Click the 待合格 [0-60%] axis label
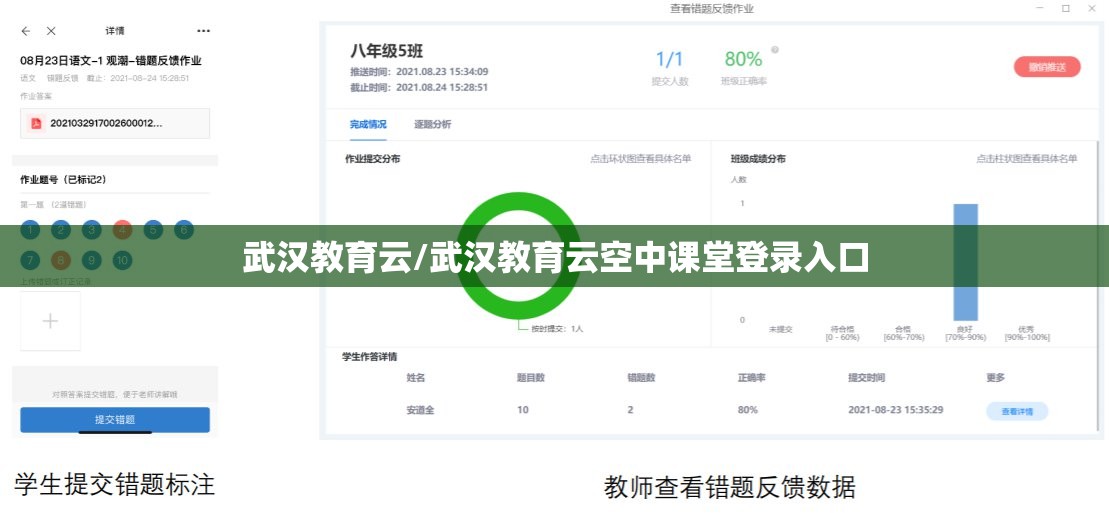Image resolution: width=1109 pixels, height=513 pixels. click(x=842, y=333)
